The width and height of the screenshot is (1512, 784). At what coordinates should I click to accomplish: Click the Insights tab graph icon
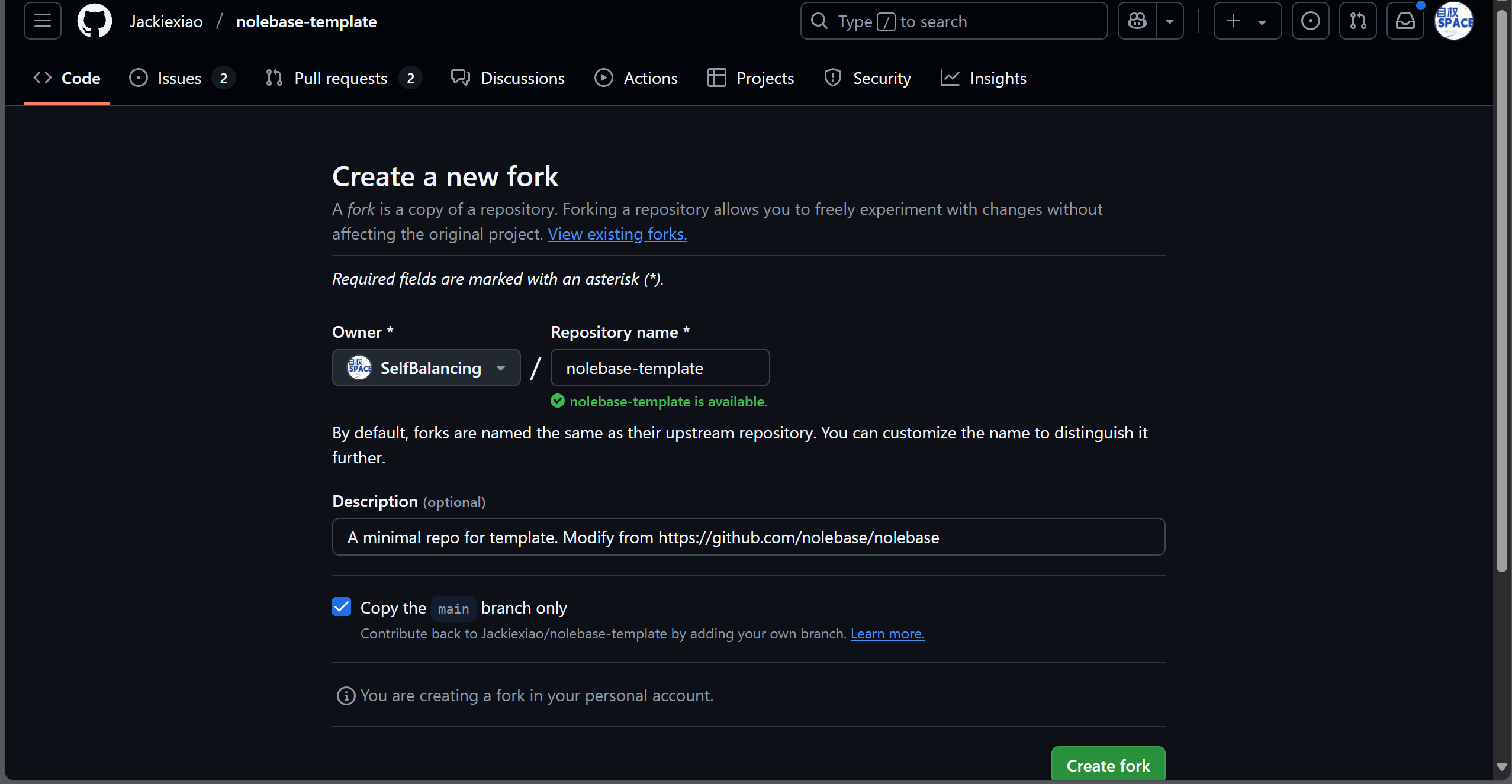pos(950,78)
